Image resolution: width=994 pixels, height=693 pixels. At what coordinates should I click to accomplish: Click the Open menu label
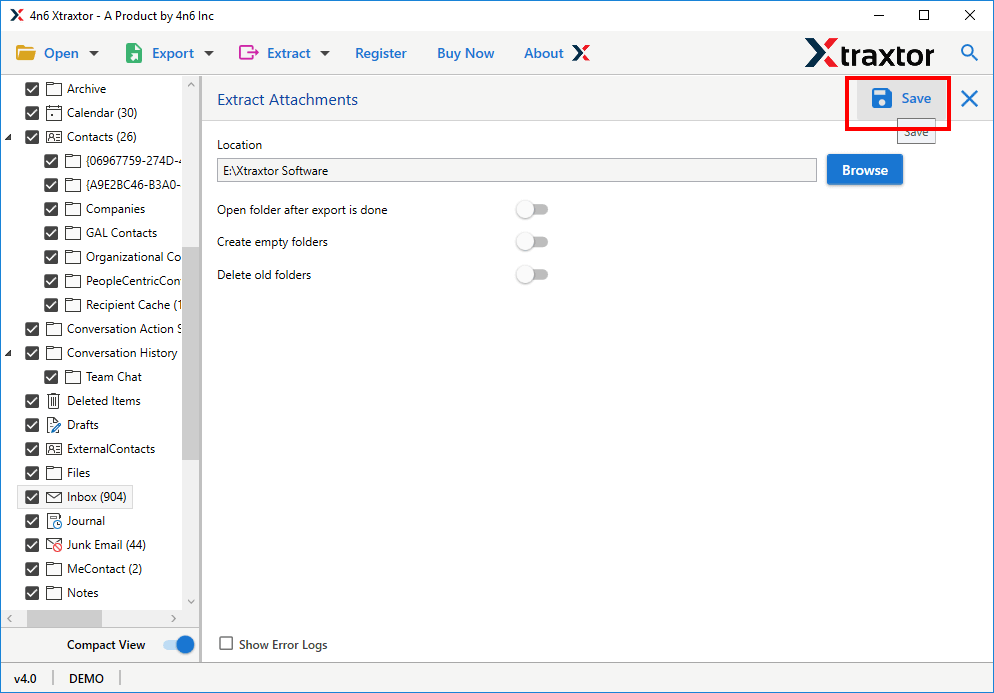click(61, 53)
